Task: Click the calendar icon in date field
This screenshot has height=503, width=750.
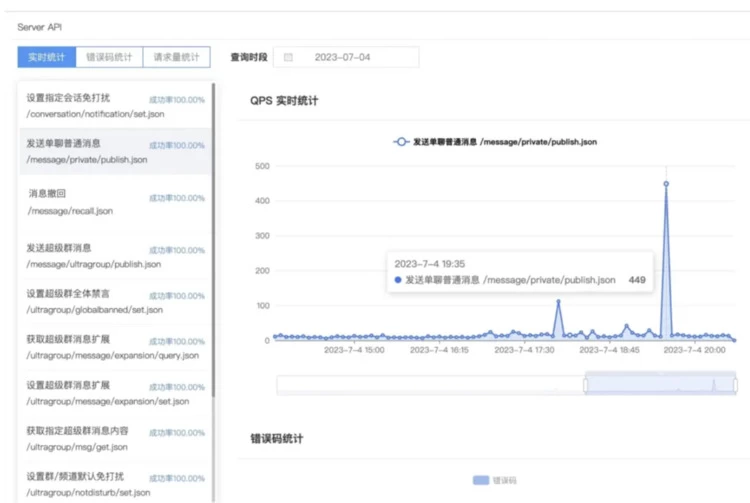Action: point(289,57)
